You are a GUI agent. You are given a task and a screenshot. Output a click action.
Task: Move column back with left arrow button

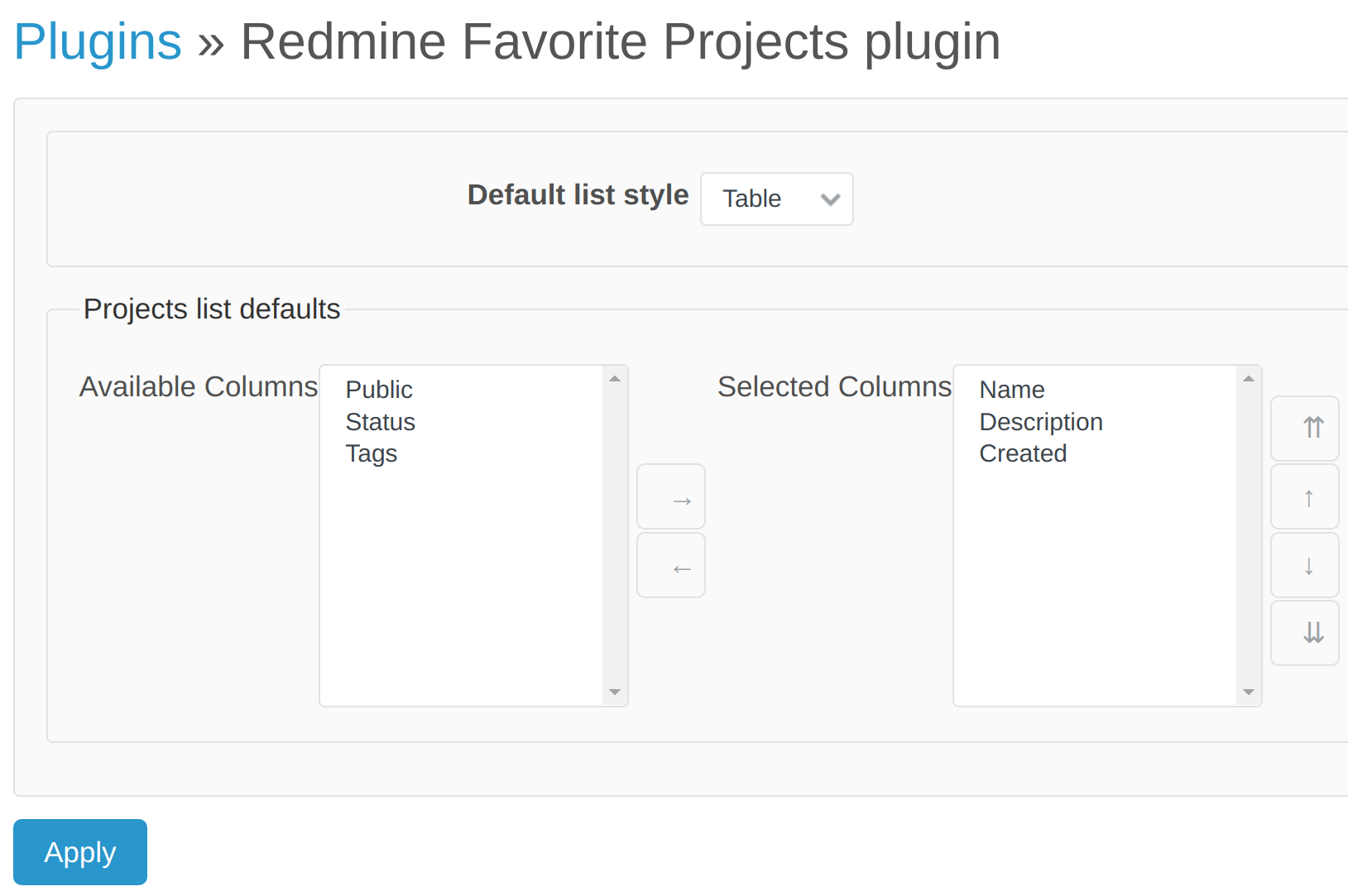(670, 565)
